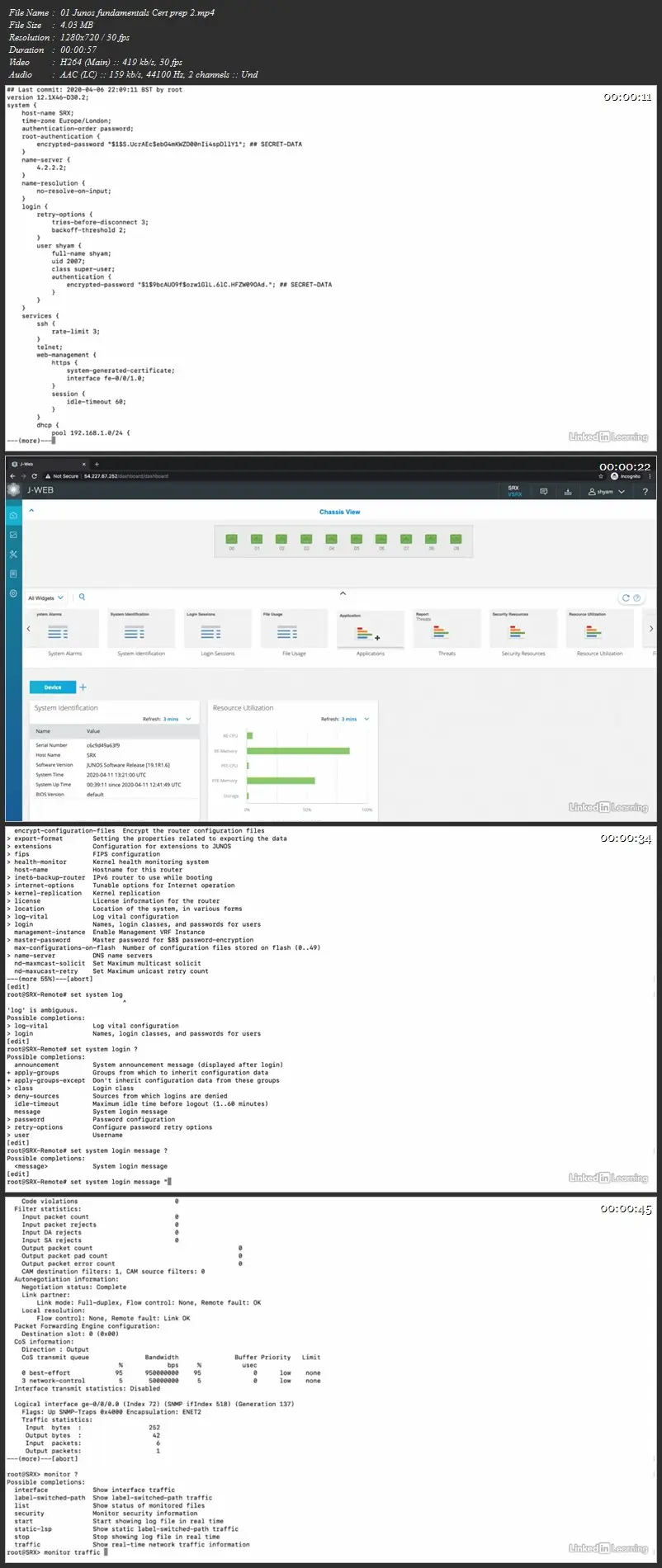Open the Reports icon in J-Web sidebar
662x1568 pixels.
13,574
